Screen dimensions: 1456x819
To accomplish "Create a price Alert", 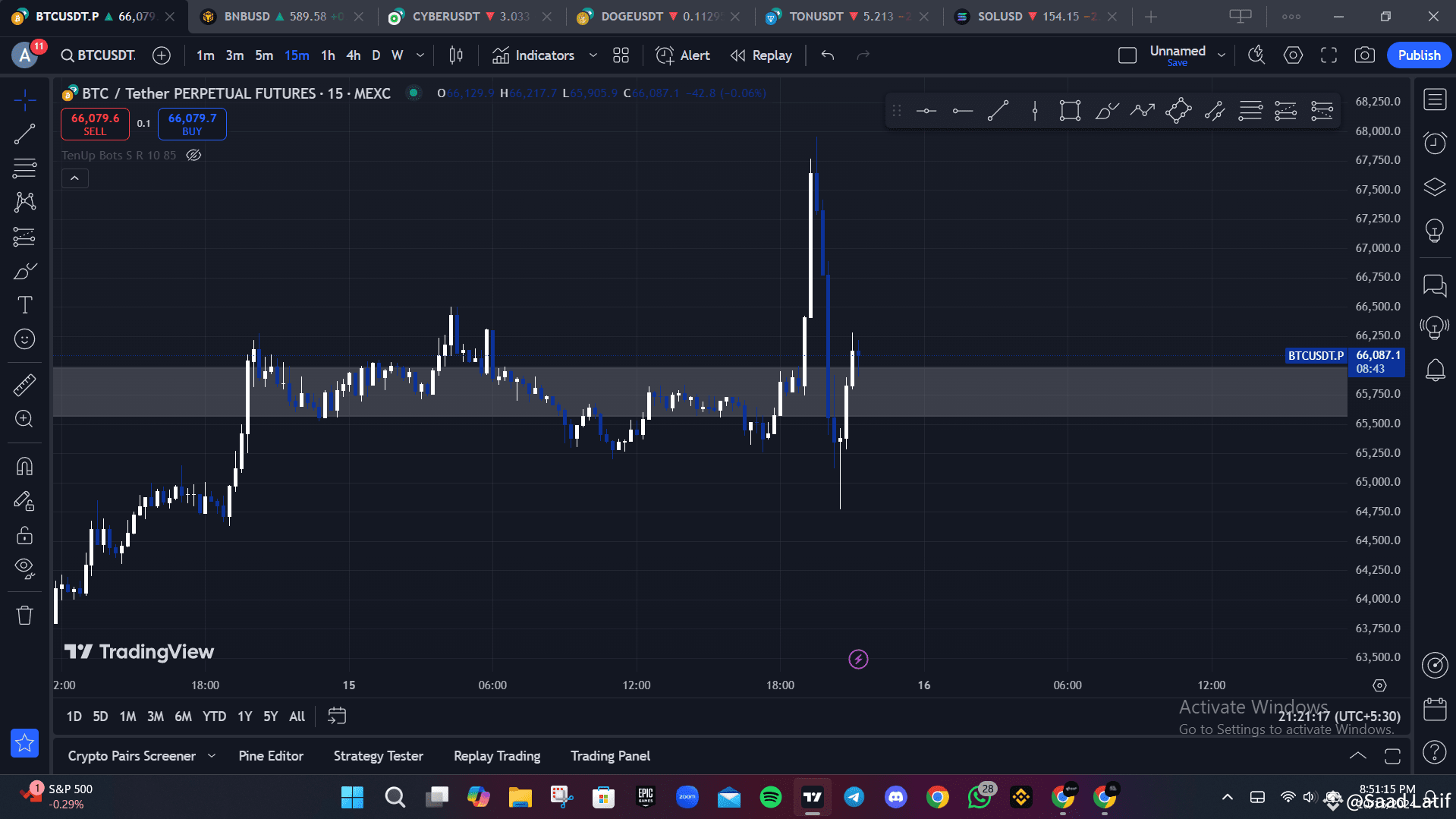I will [x=683, y=55].
